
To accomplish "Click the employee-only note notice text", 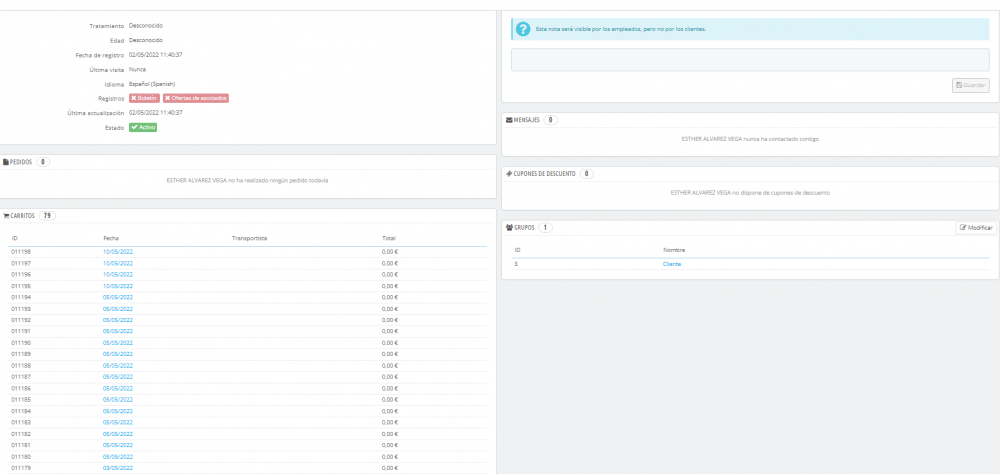I will 621,29.
